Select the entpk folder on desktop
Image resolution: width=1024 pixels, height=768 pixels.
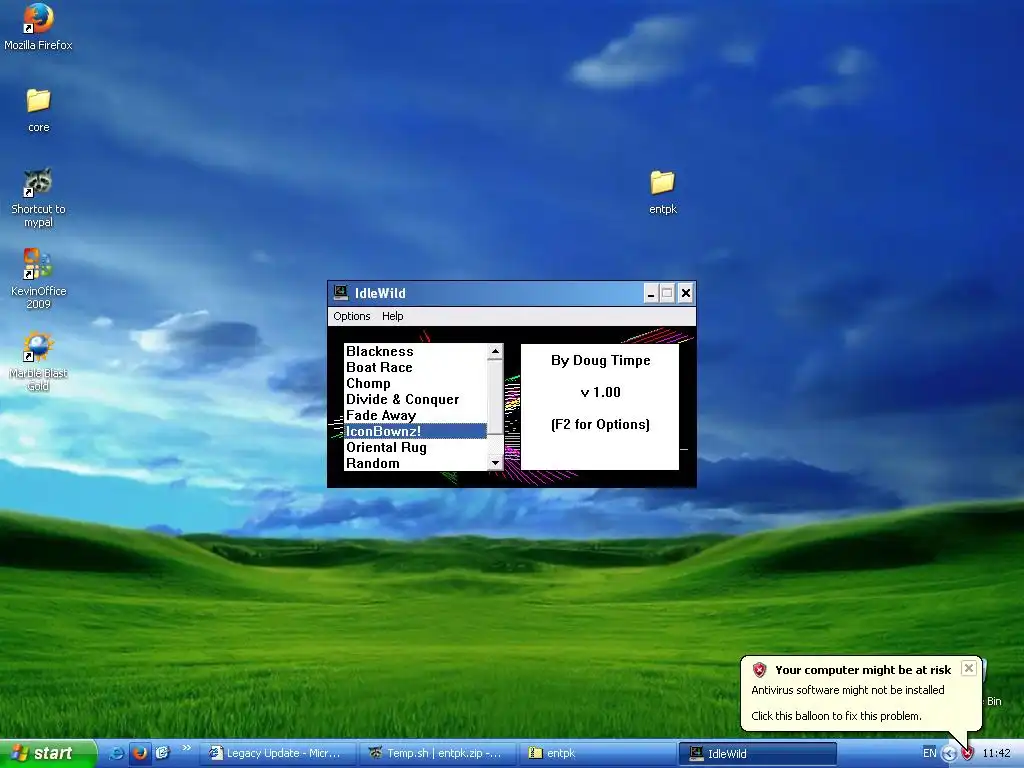662,192
